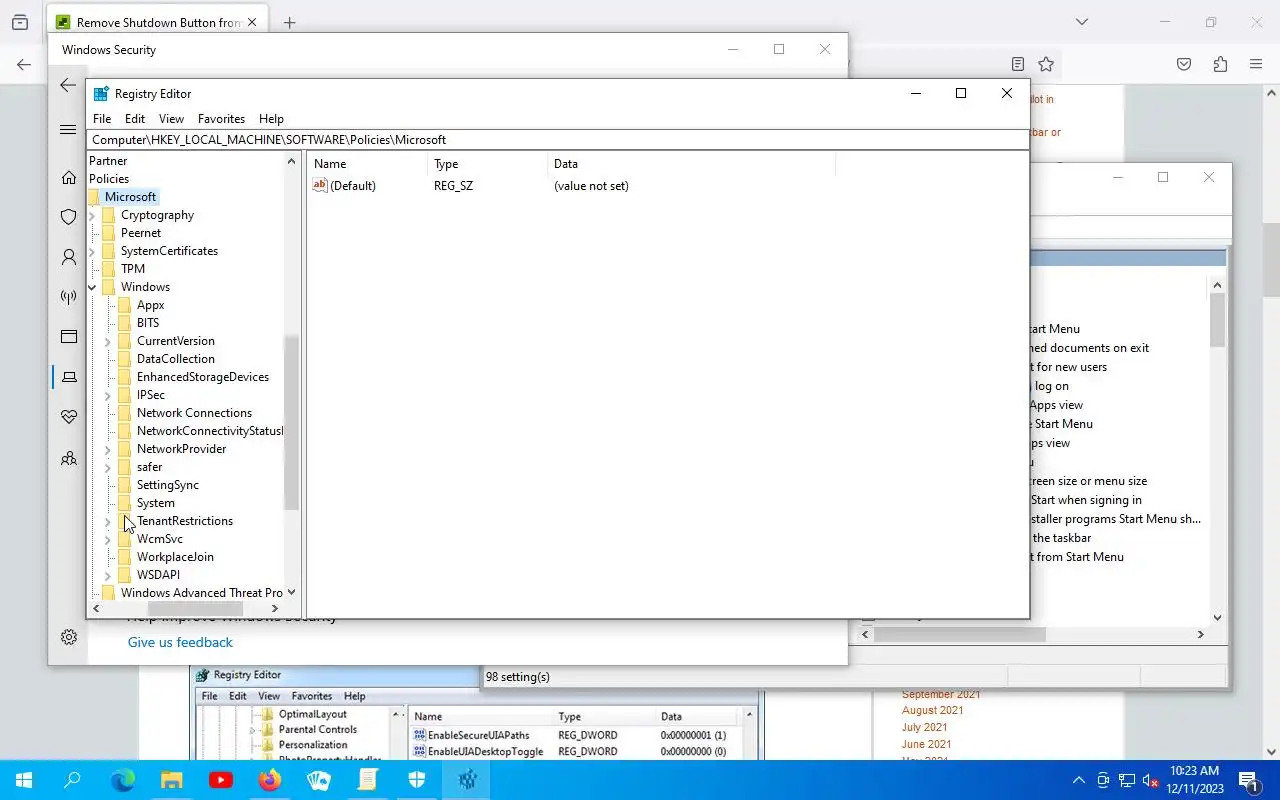
Task: Open Family options icon in sidebar
Action: (x=68, y=458)
